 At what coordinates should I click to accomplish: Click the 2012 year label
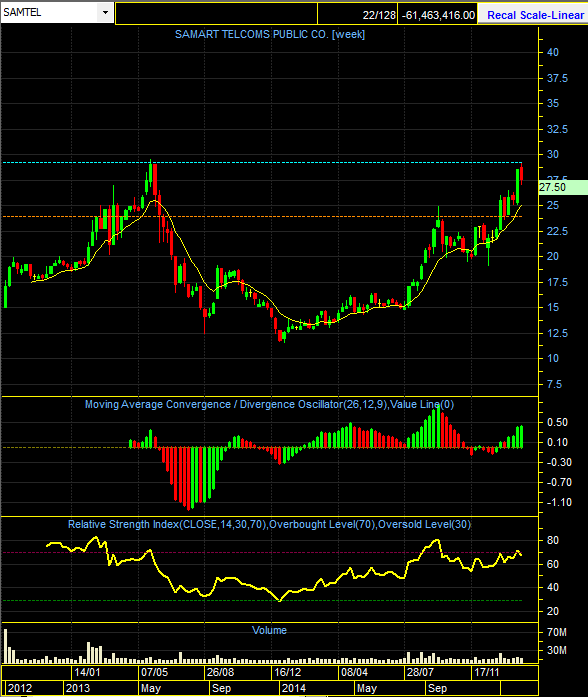pos(20,688)
